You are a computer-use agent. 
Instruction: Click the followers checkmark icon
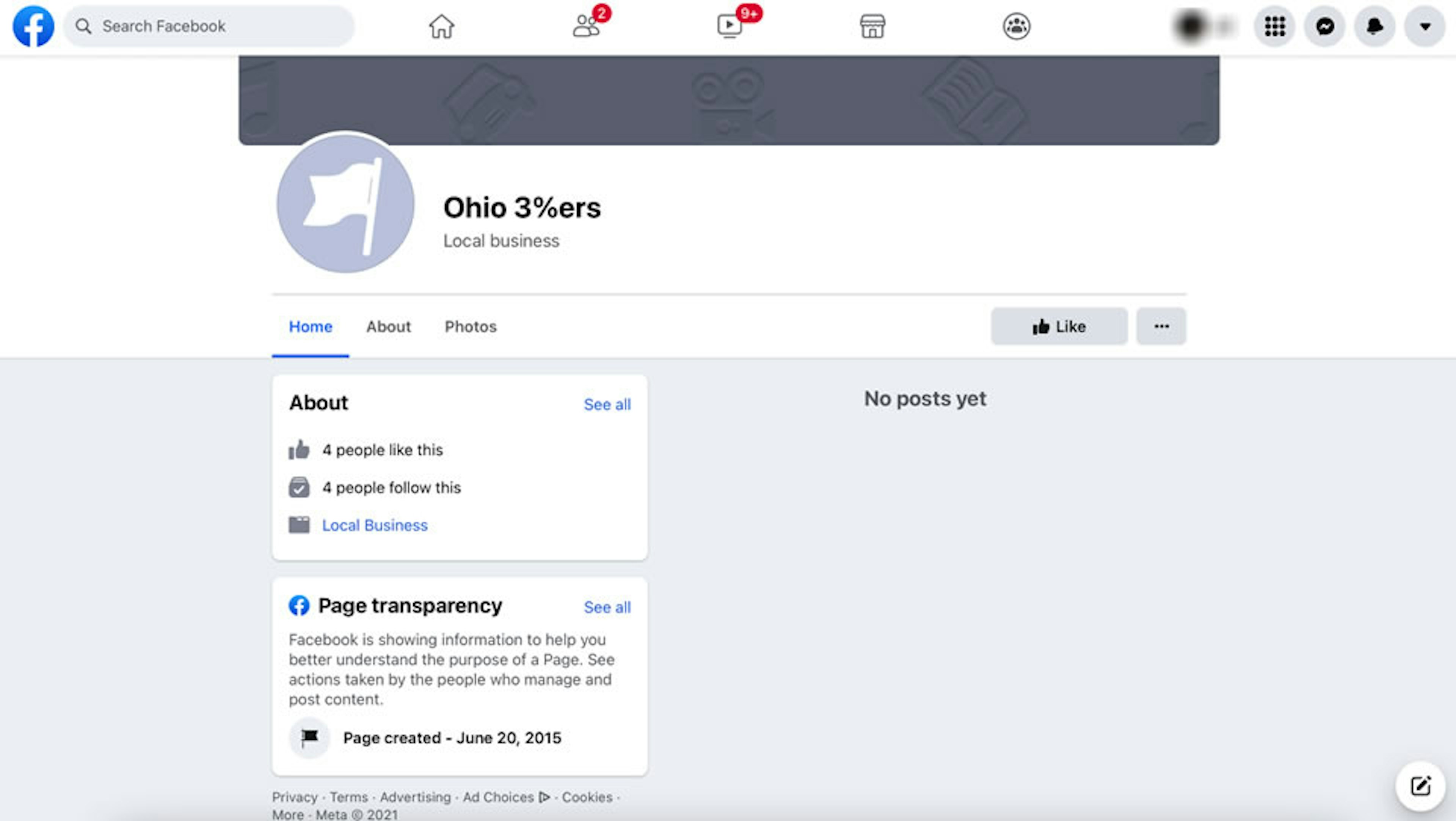click(x=299, y=487)
